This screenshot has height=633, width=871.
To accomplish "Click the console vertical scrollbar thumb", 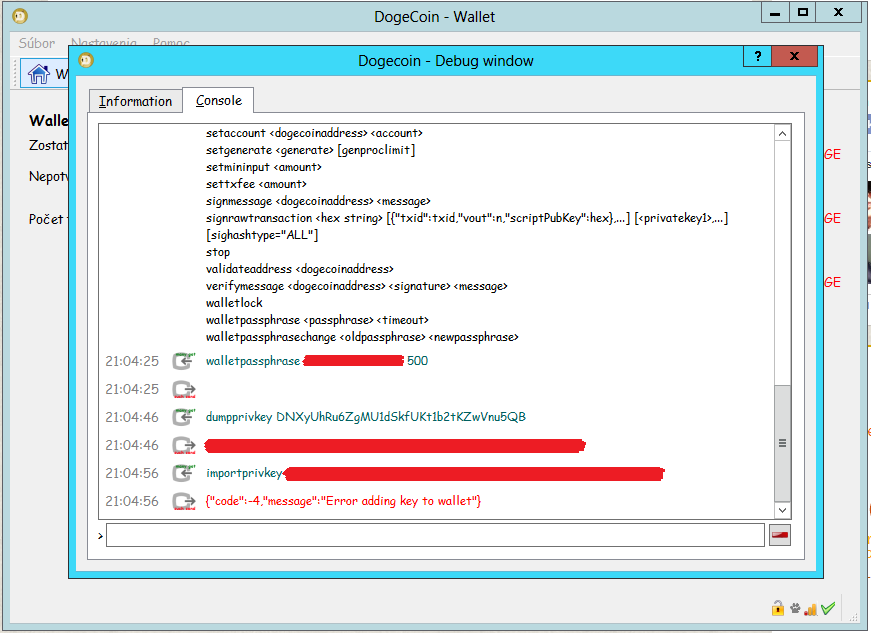I will (x=782, y=443).
